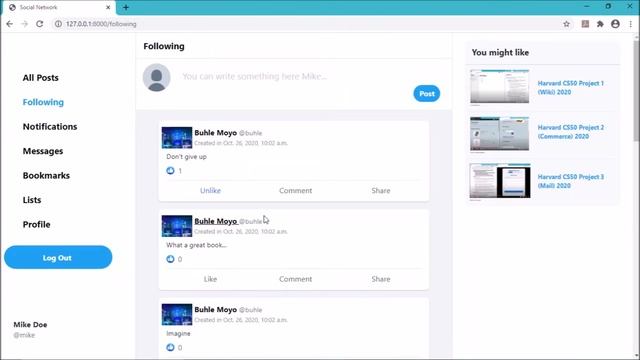Screen dimensions: 640x360
Task: Click the Log Out button
Action: coord(58,258)
